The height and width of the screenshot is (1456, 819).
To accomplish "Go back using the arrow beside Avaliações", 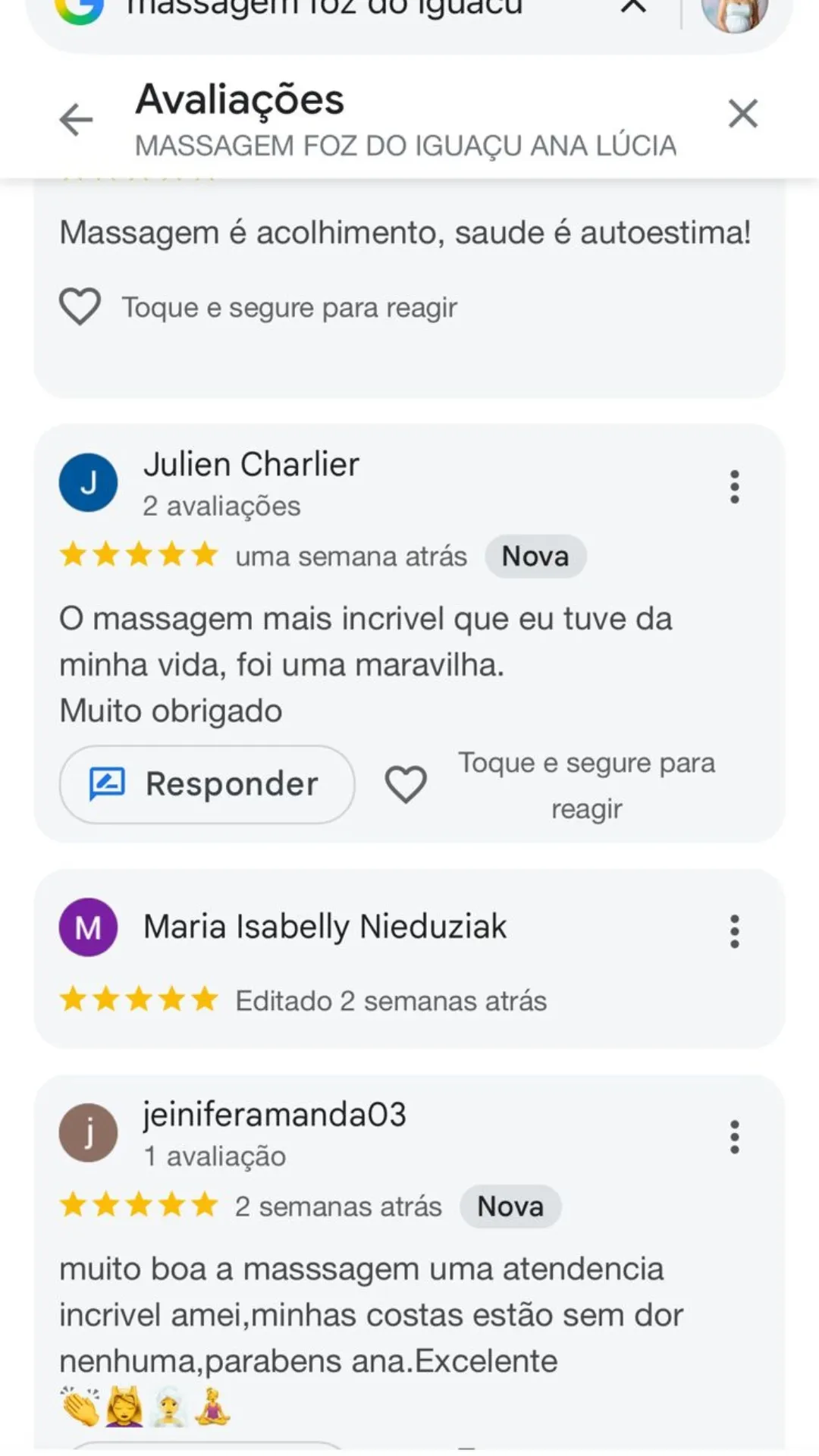I will point(76,119).
